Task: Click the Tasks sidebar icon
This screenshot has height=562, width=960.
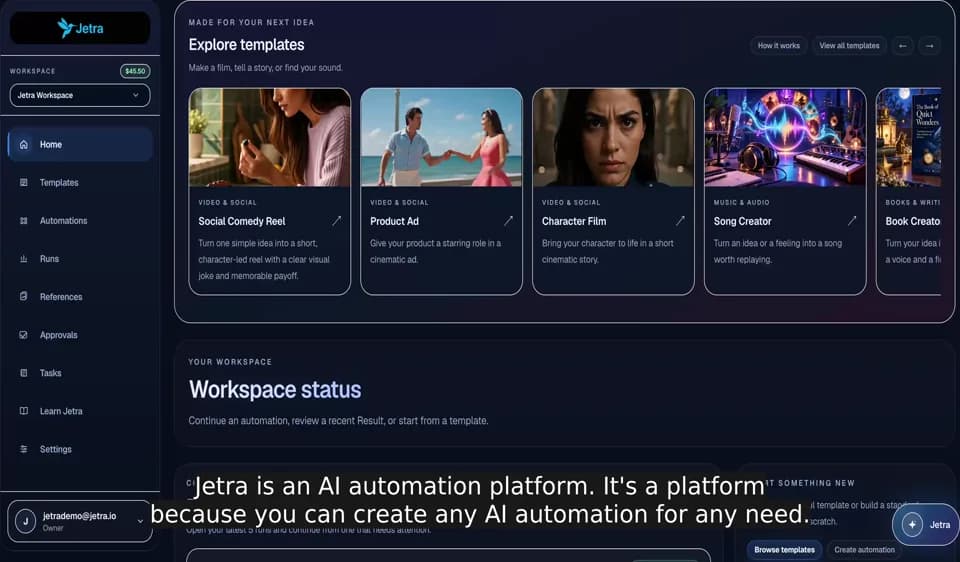Action: coord(24,373)
